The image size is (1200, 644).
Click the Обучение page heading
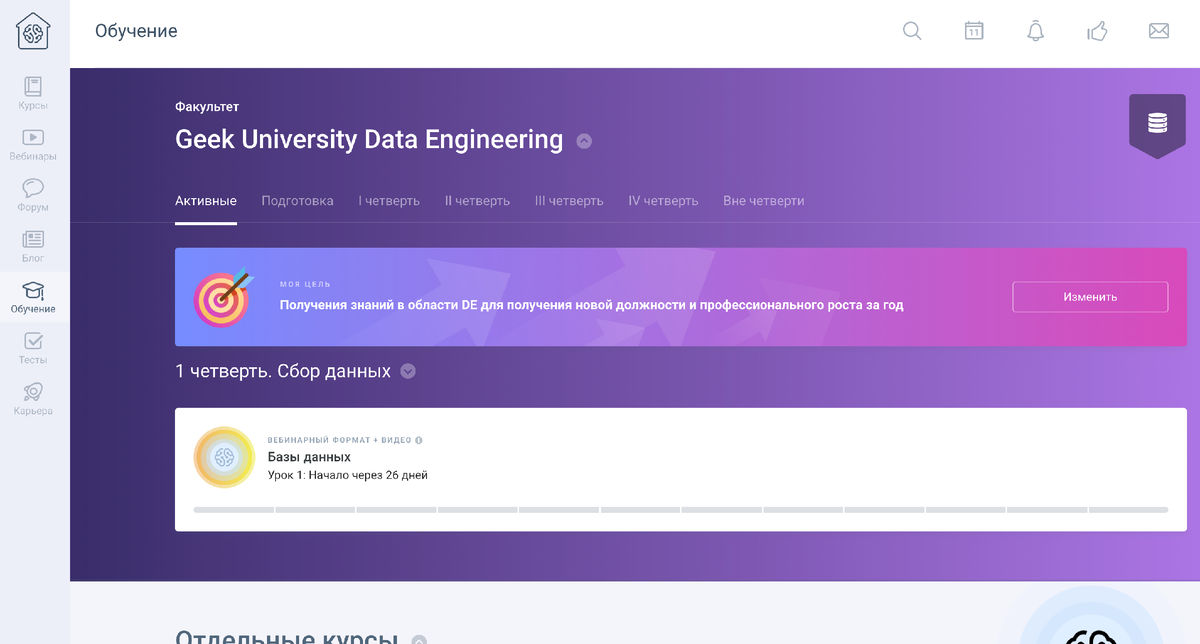tap(136, 31)
